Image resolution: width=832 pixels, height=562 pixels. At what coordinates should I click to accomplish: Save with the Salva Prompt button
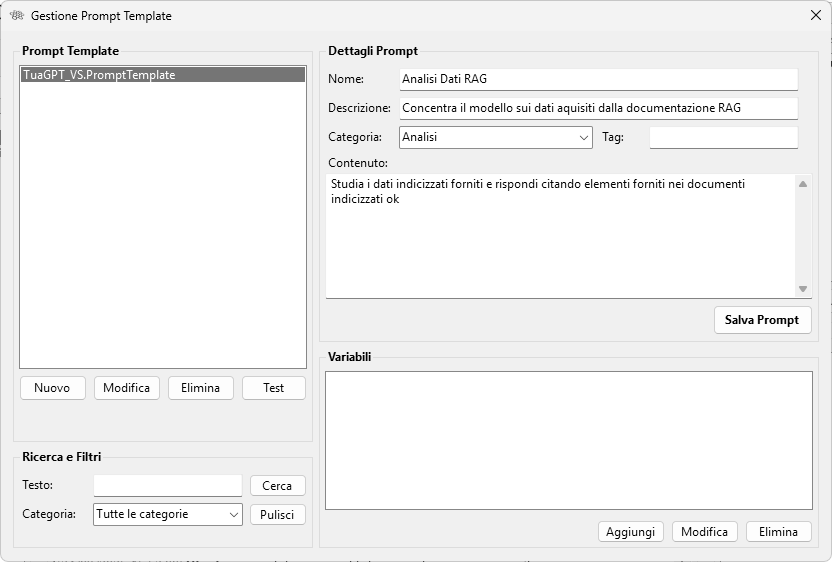tap(762, 320)
